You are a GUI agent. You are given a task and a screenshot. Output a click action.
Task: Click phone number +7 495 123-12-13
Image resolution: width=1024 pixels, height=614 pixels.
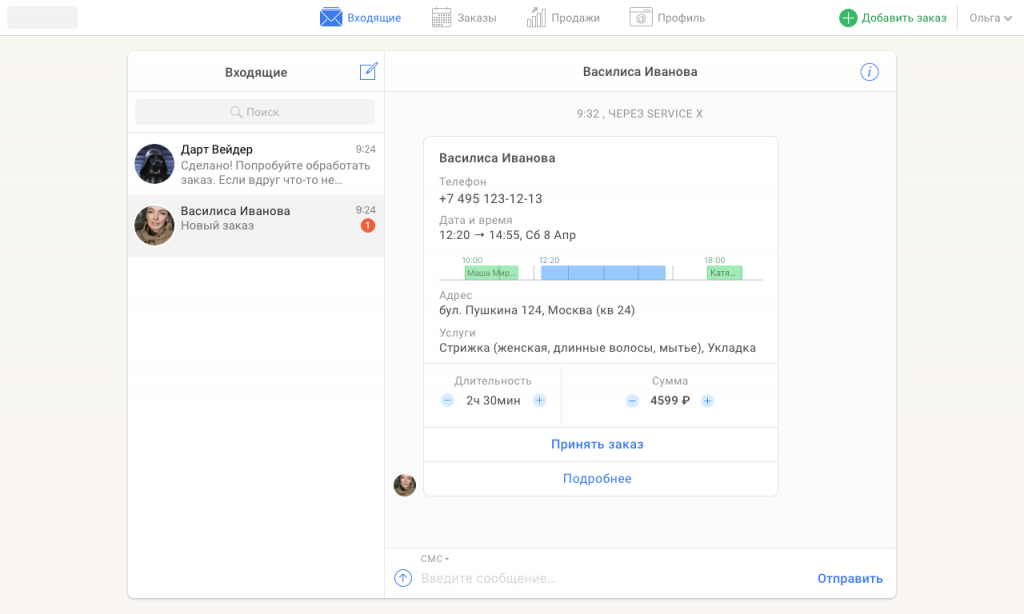pyautogui.click(x=490, y=199)
